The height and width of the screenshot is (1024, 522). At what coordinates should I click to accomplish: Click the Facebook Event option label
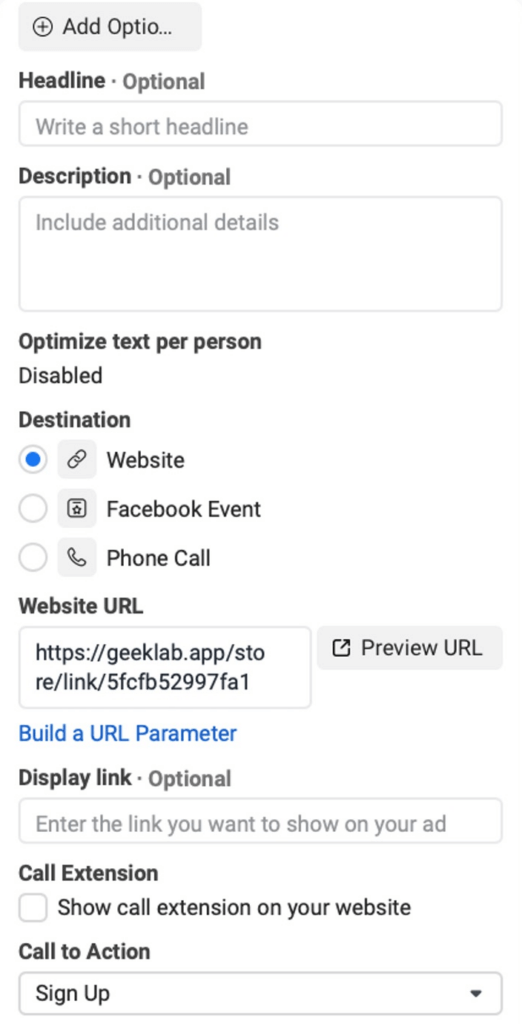click(x=184, y=509)
